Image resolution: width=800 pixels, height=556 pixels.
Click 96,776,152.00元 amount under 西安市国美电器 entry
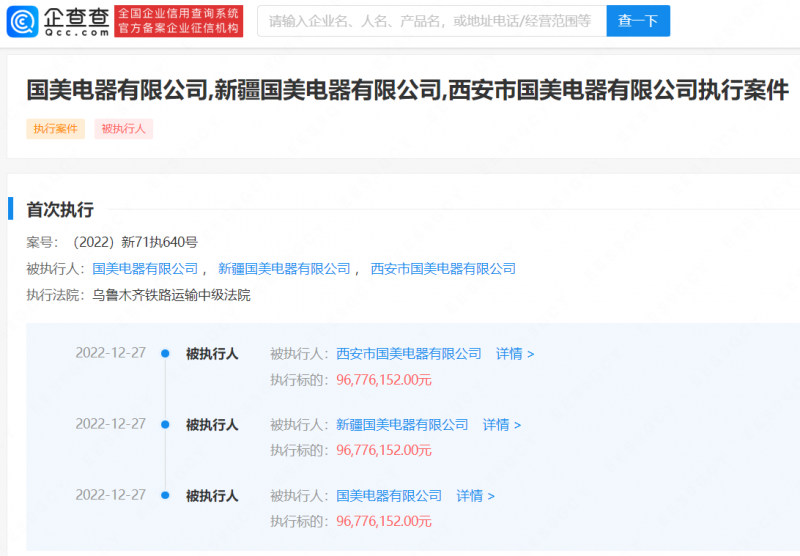tap(384, 380)
